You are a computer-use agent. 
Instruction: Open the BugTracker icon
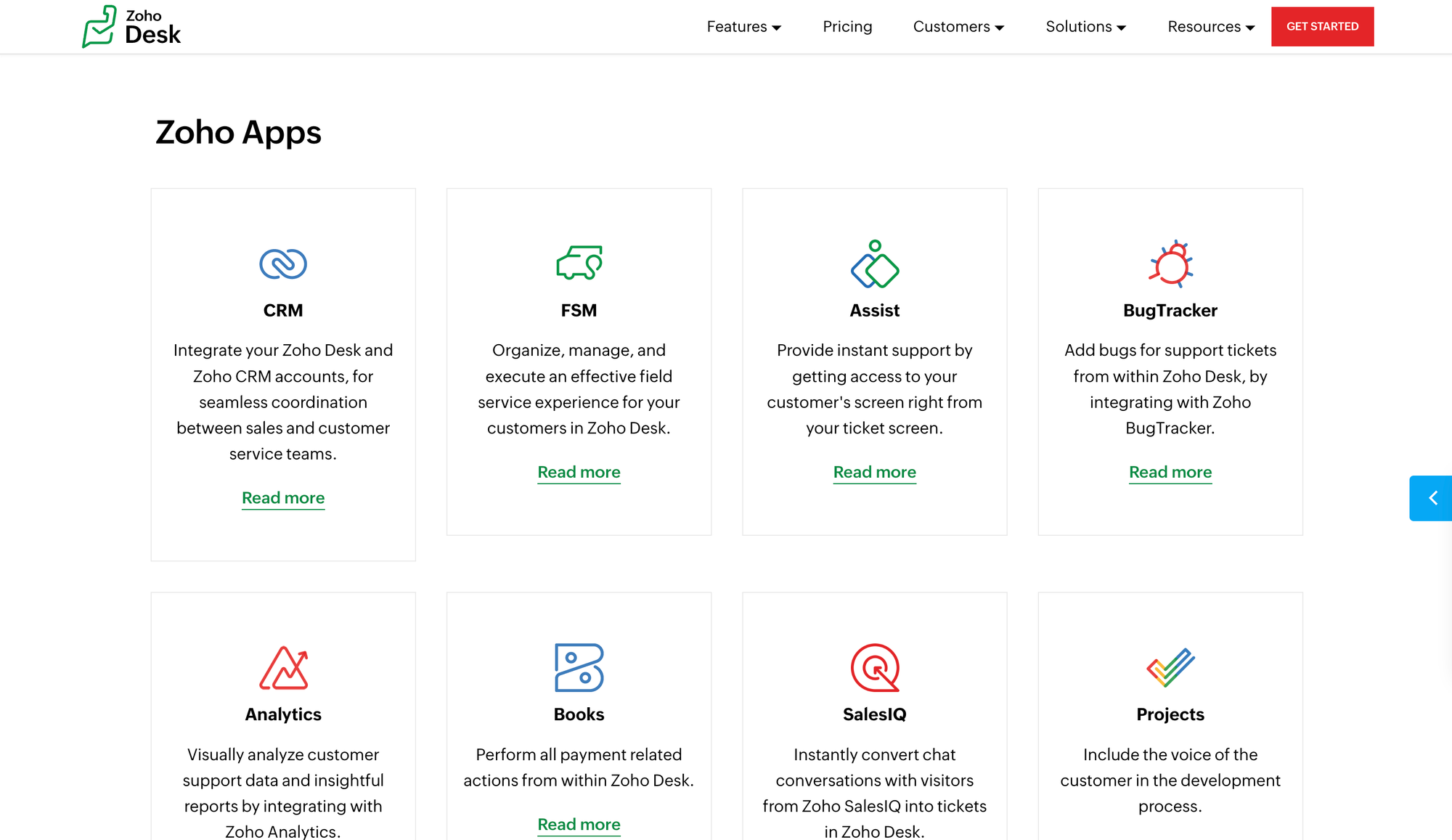pyautogui.click(x=1170, y=264)
